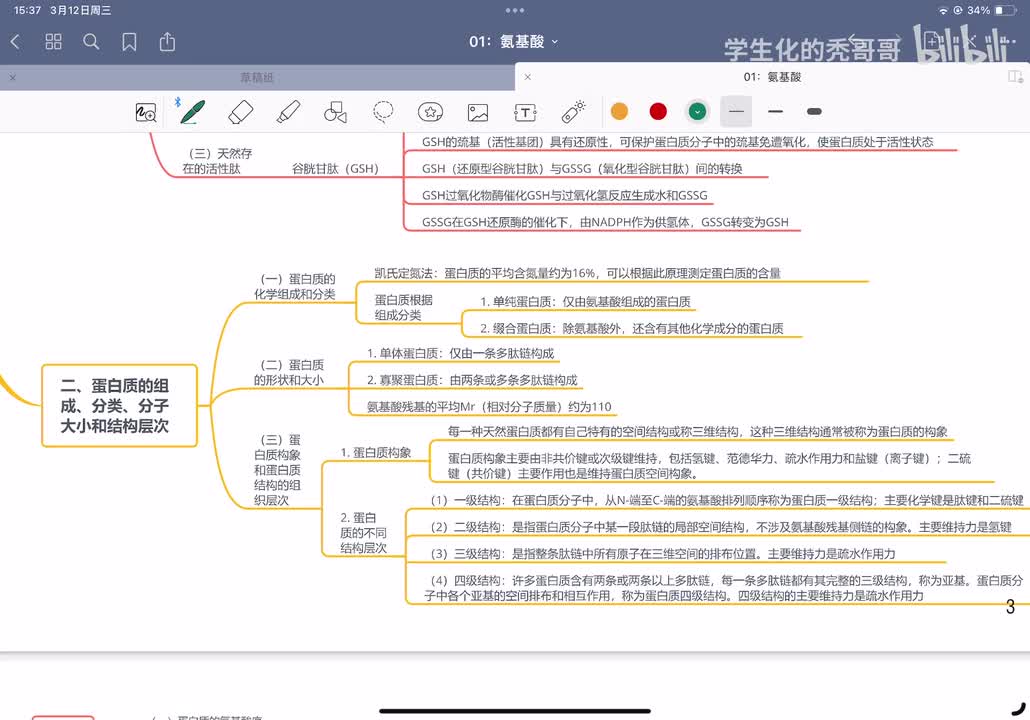Select the Eraser tool
The width and height of the screenshot is (1030, 720).
click(240, 112)
